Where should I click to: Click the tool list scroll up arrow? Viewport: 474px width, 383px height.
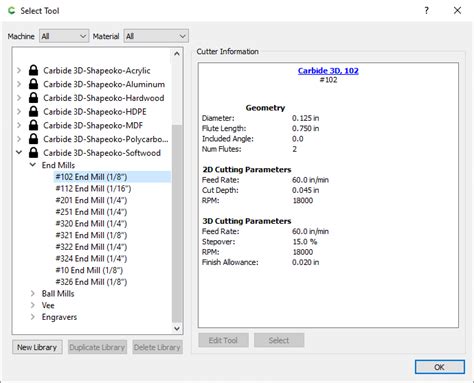[177, 54]
